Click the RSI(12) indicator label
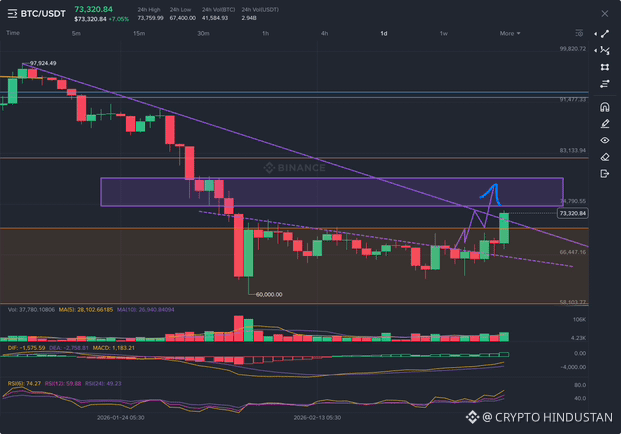Screen dimensions: 621x434 point(63,383)
